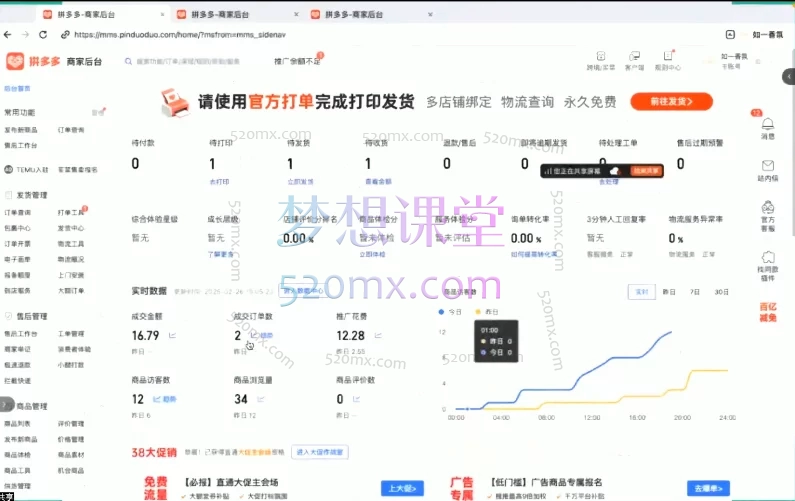Click the browser profile icon near 如一香氛

pyautogui.click(x=730, y=34)
